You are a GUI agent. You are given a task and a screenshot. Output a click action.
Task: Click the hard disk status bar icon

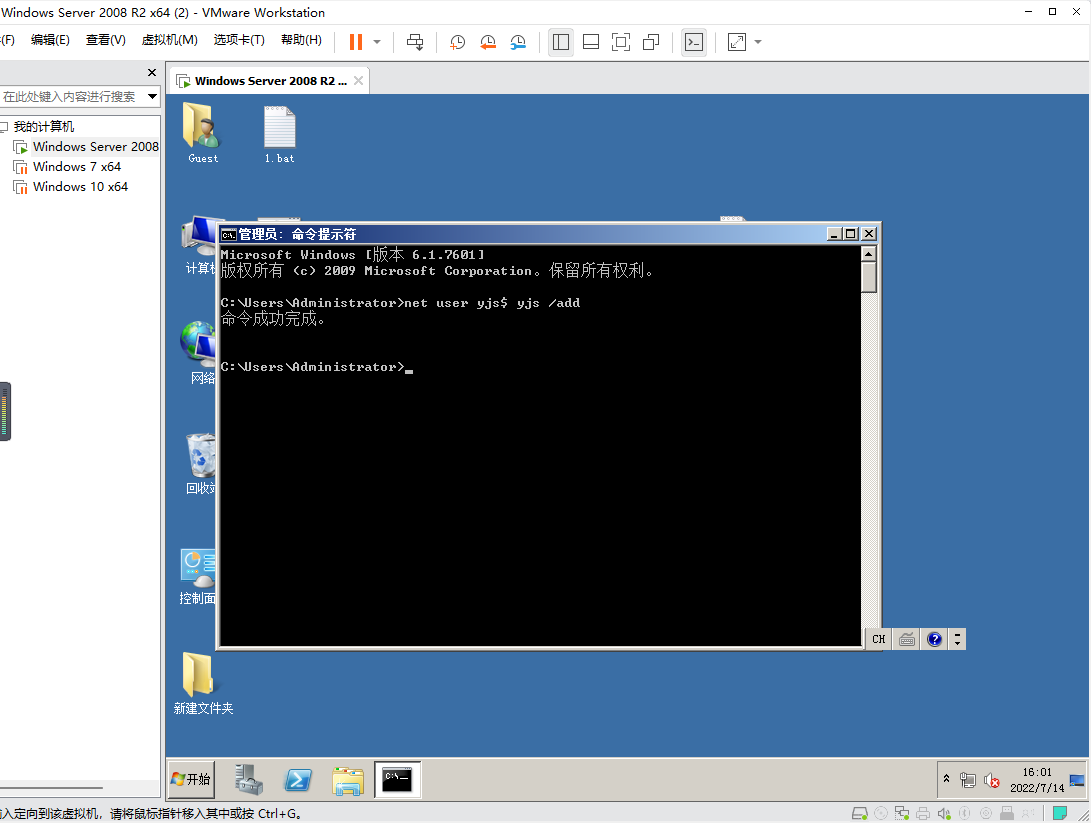coord(859,813)
